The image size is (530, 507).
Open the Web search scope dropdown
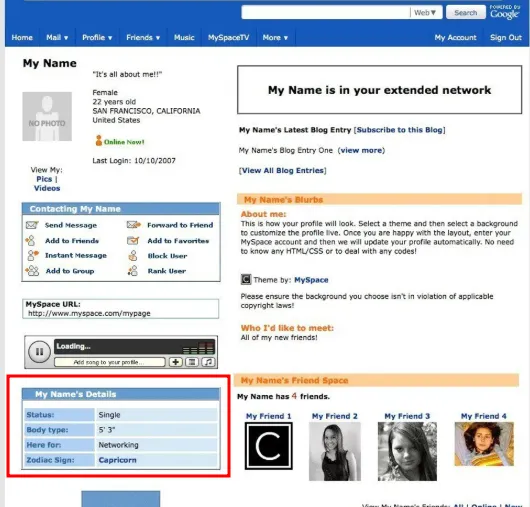tap(425, 13)
